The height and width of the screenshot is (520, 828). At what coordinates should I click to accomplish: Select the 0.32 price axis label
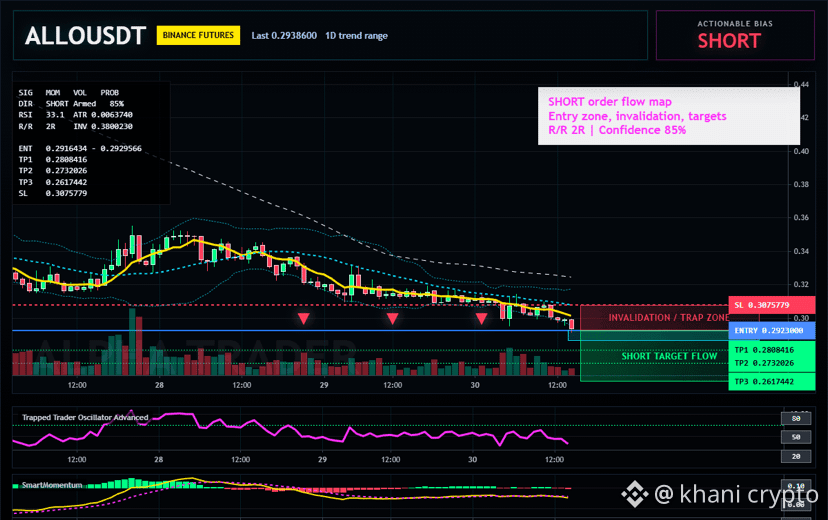[x=801, y=285]
